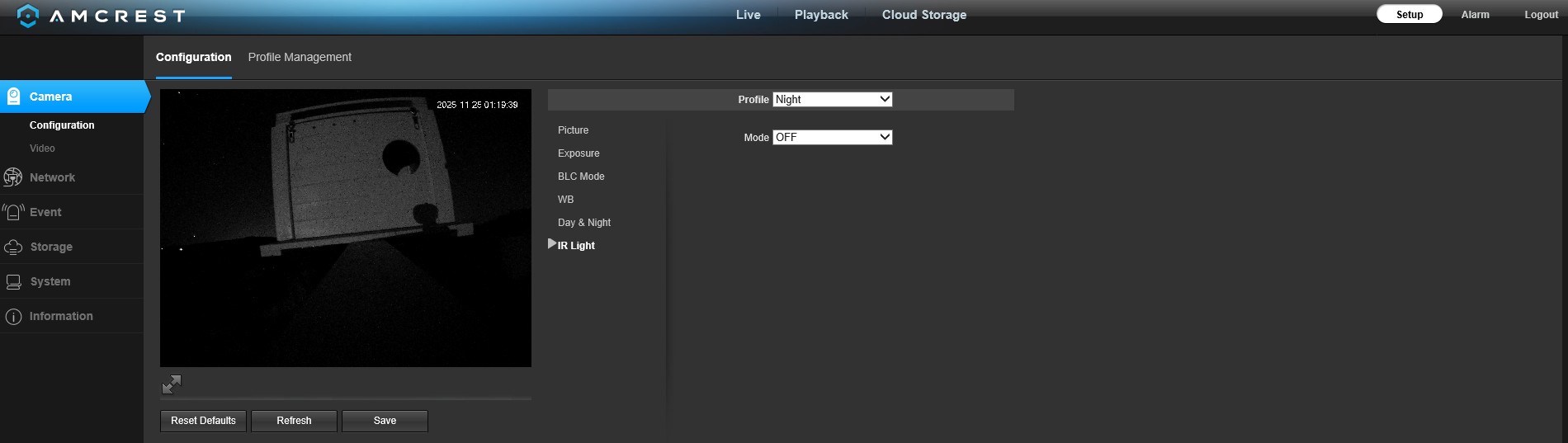This screenshot has width=1568, height=443.
Task: Log out using the Logout link
Action: (x=1542, y=15)
